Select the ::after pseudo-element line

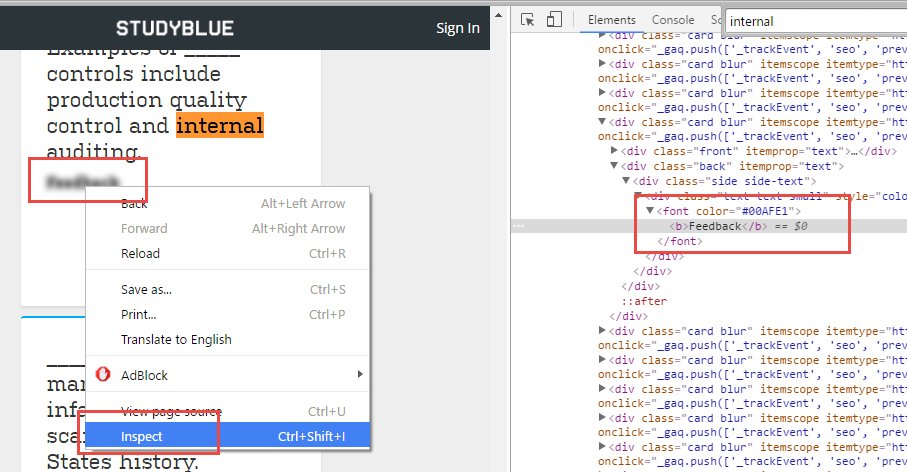click(644, 301)
